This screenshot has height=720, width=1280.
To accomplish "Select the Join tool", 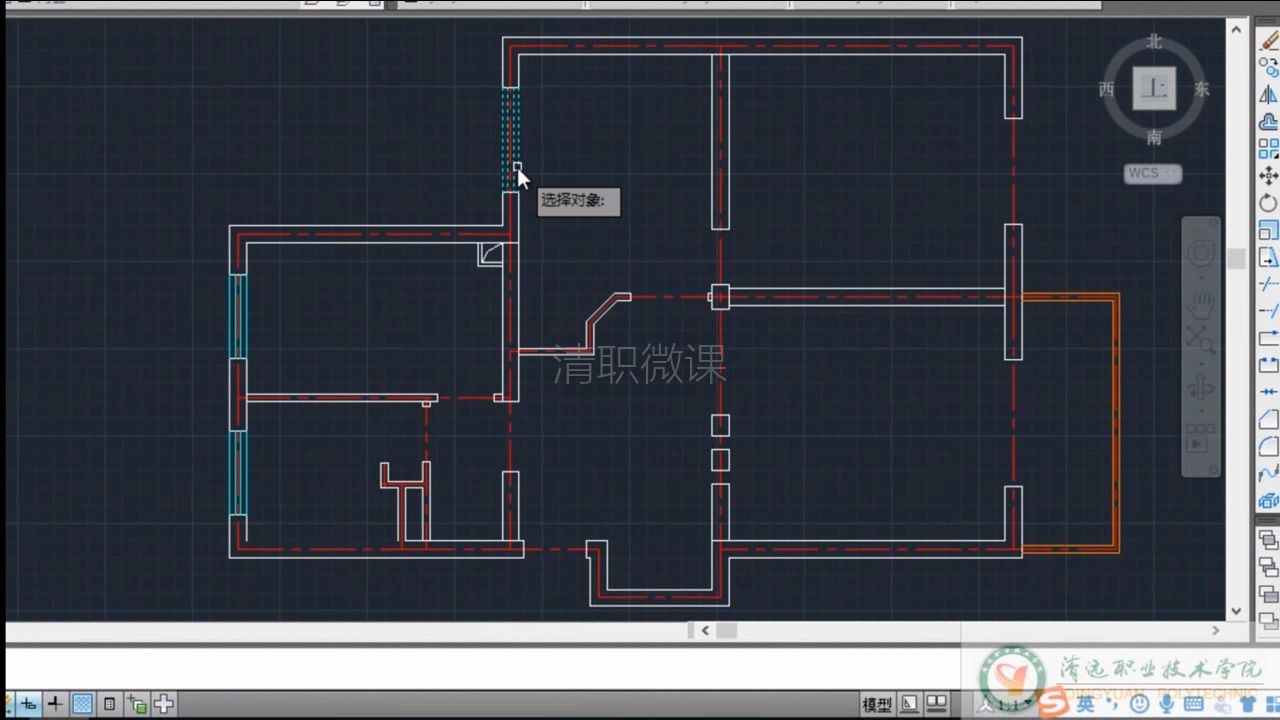I will [x=1269, y=392].
